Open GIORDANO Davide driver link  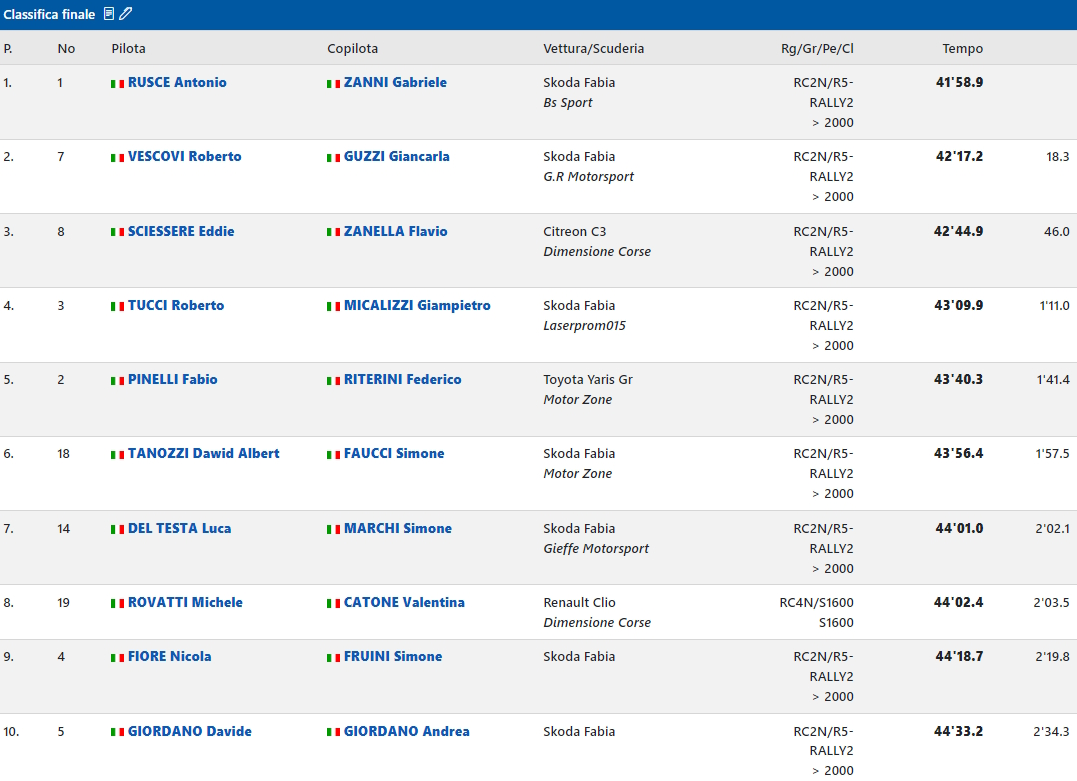click(189, 731)
